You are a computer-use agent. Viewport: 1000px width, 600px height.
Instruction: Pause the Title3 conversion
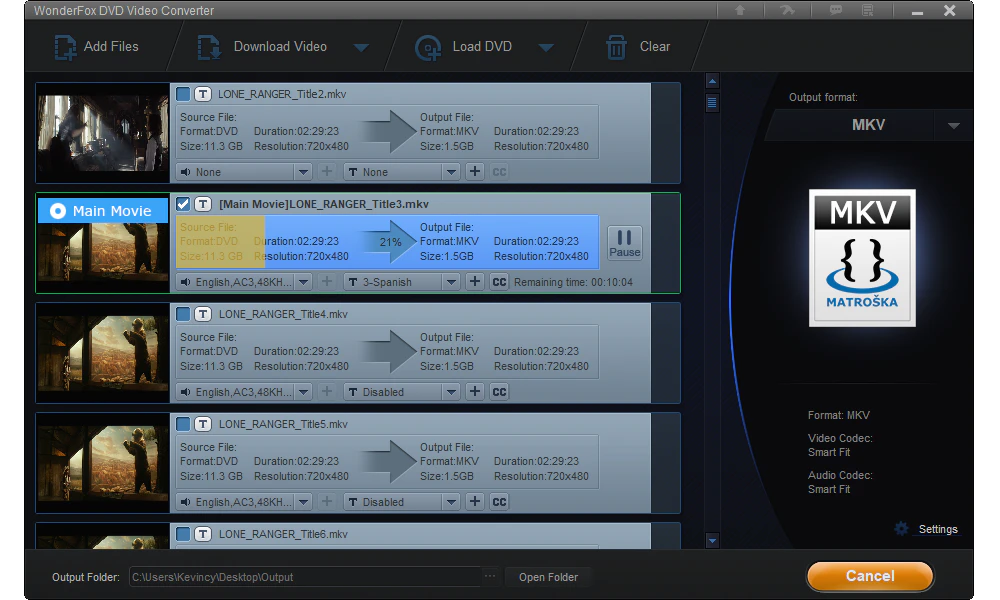tap(624, 244)
